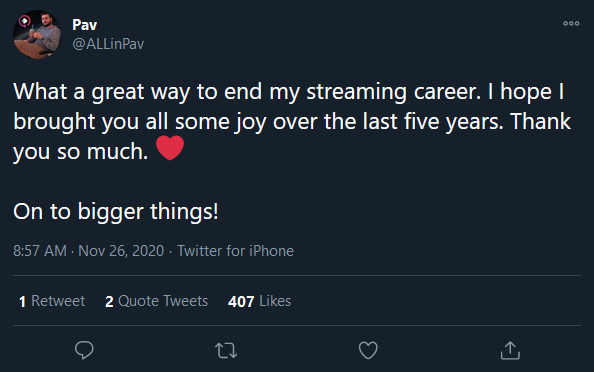Click the Twitter for iPhone source link
The height and width of the screenshot is (372, 594).
236,251
